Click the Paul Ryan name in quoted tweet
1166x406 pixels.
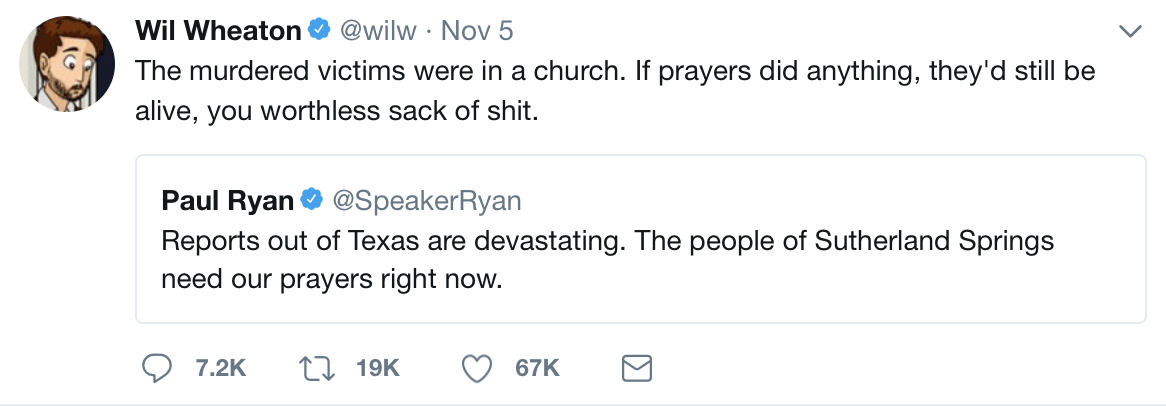(227, 201)
